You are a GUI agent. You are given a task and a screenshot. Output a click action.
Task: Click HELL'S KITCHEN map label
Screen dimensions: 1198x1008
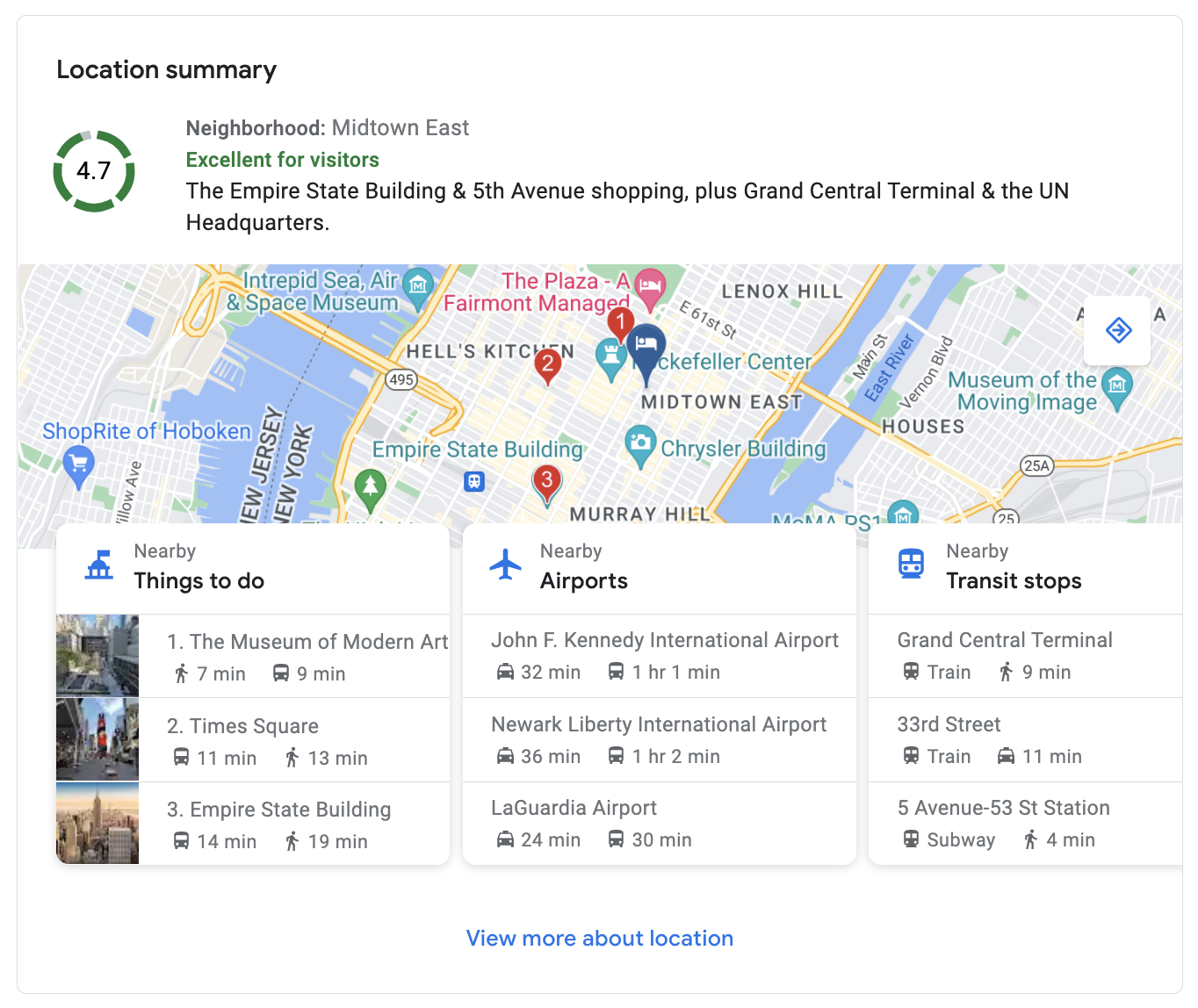click(490, 352)
